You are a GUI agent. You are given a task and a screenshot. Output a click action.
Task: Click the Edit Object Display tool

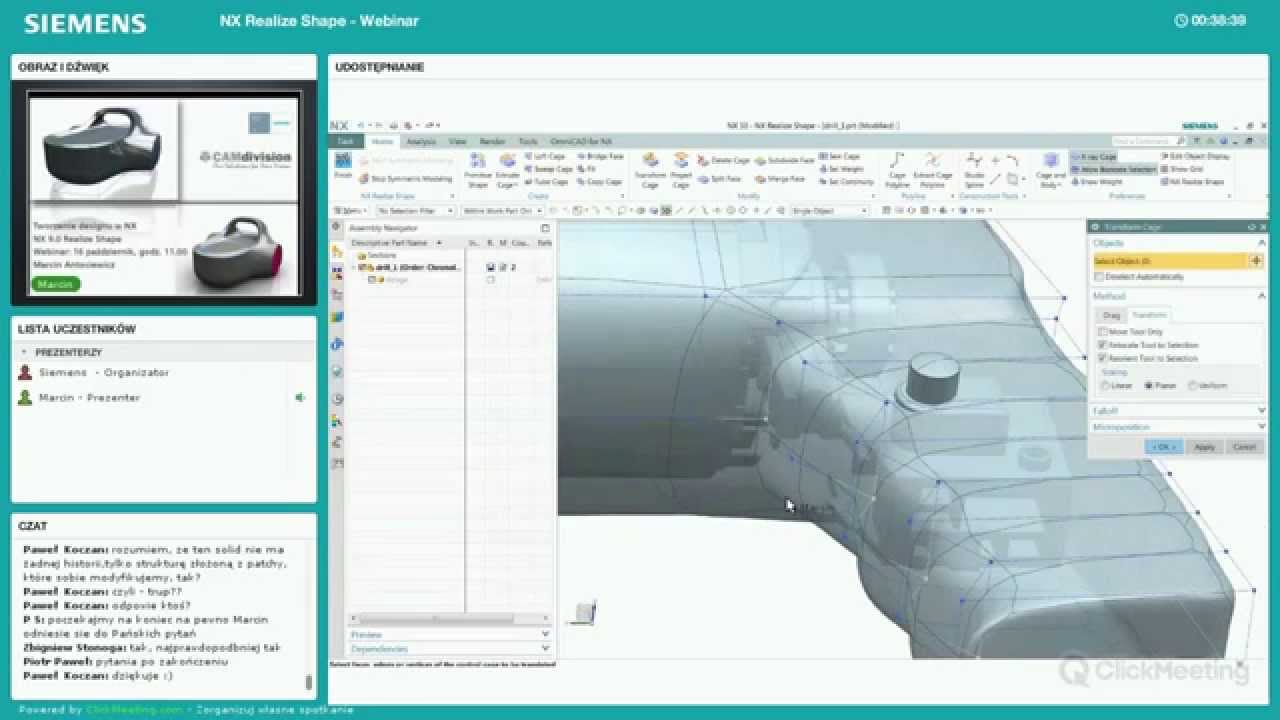1193,157
